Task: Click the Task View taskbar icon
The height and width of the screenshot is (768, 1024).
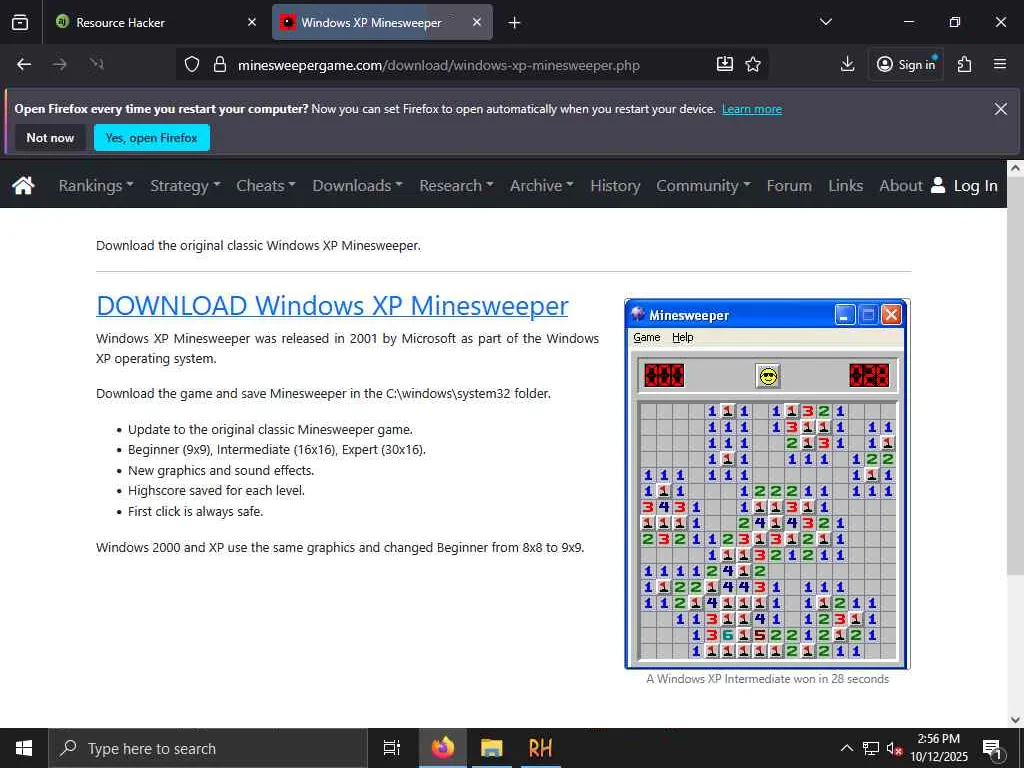Action: click(392, 748)
